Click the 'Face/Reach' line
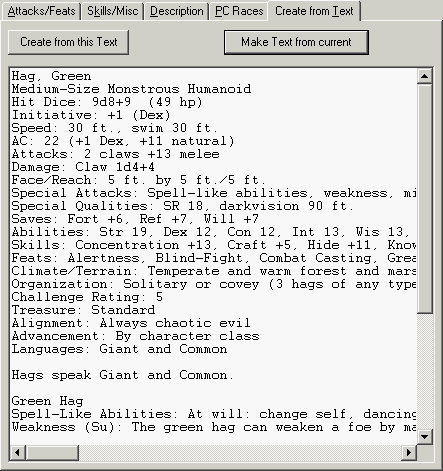The width and height of the screenshot is (443, 471). click(x=139, y=180)
